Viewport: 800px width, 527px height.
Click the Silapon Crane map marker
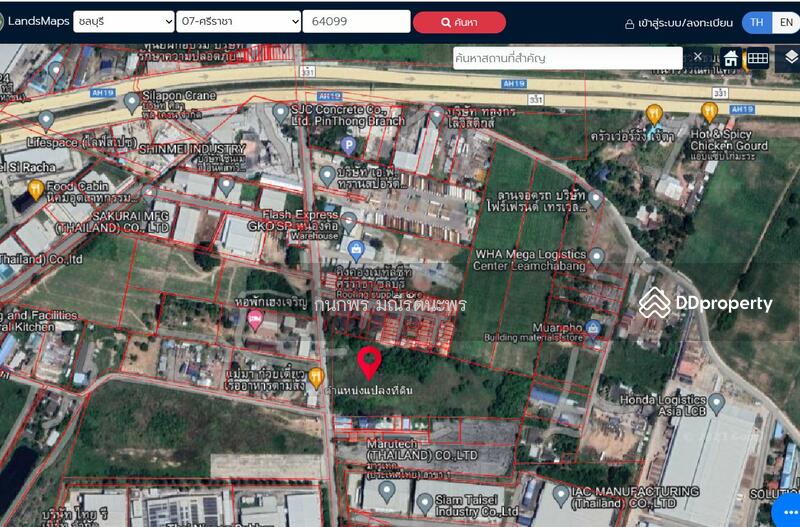point(132,103)
